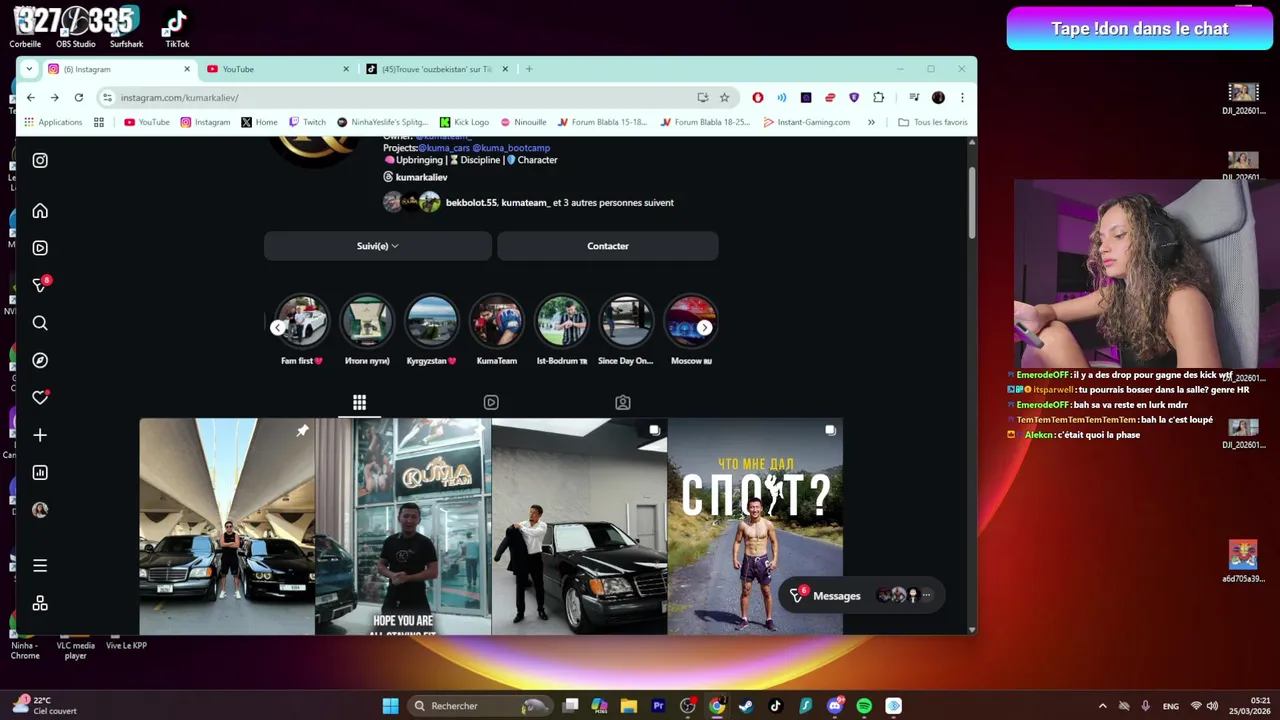
Task: Open the hamburger More menu in the sidebar
Action: pos(40,566)
